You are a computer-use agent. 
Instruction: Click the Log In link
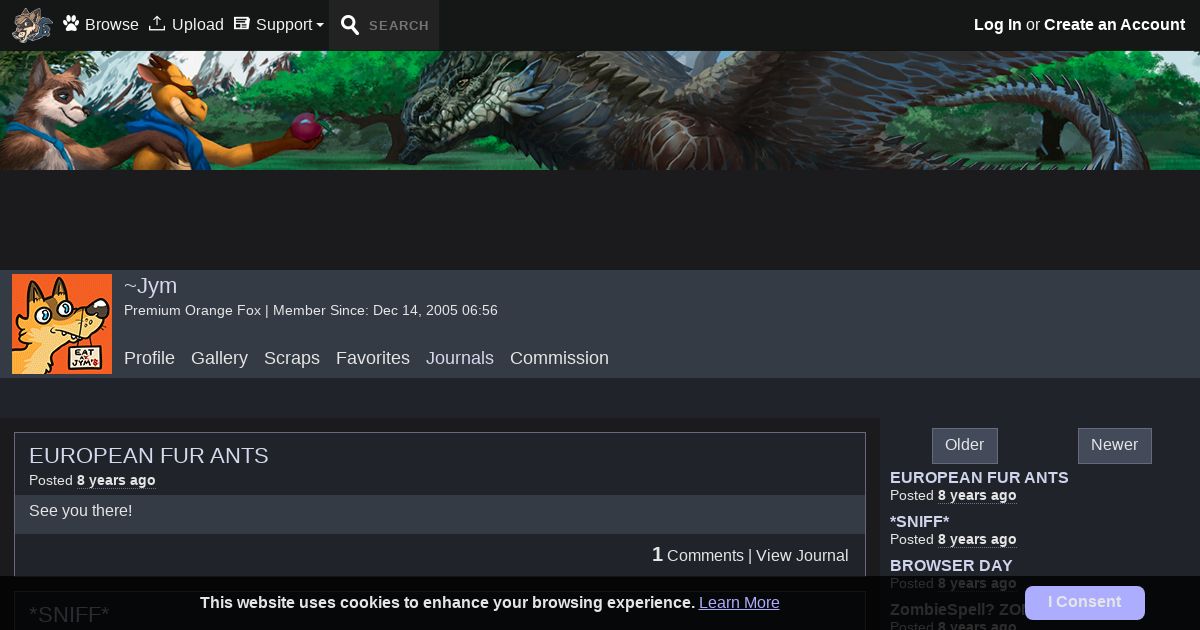[998, 24]
